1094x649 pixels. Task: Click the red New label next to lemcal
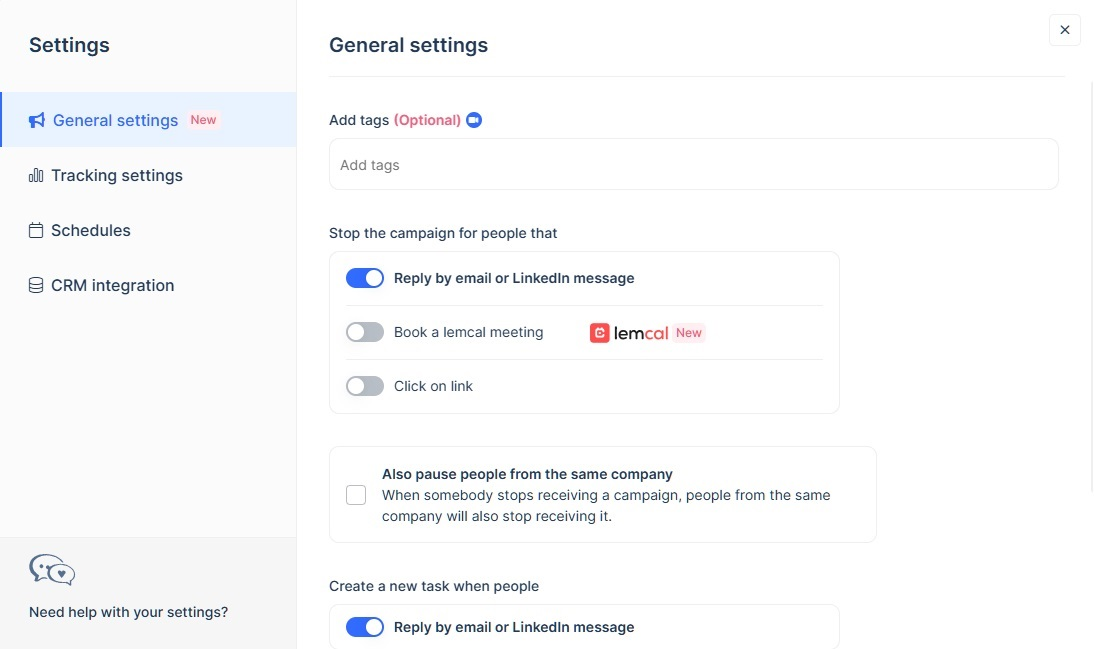[x=688, y=332]
